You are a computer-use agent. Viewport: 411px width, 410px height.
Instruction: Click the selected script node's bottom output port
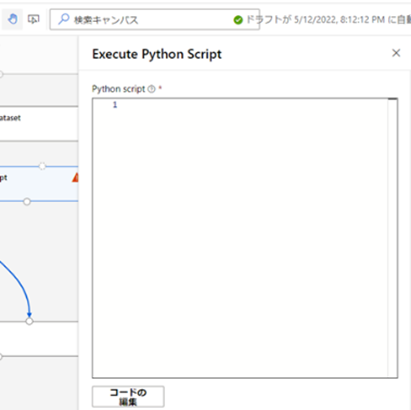(27, 201)
